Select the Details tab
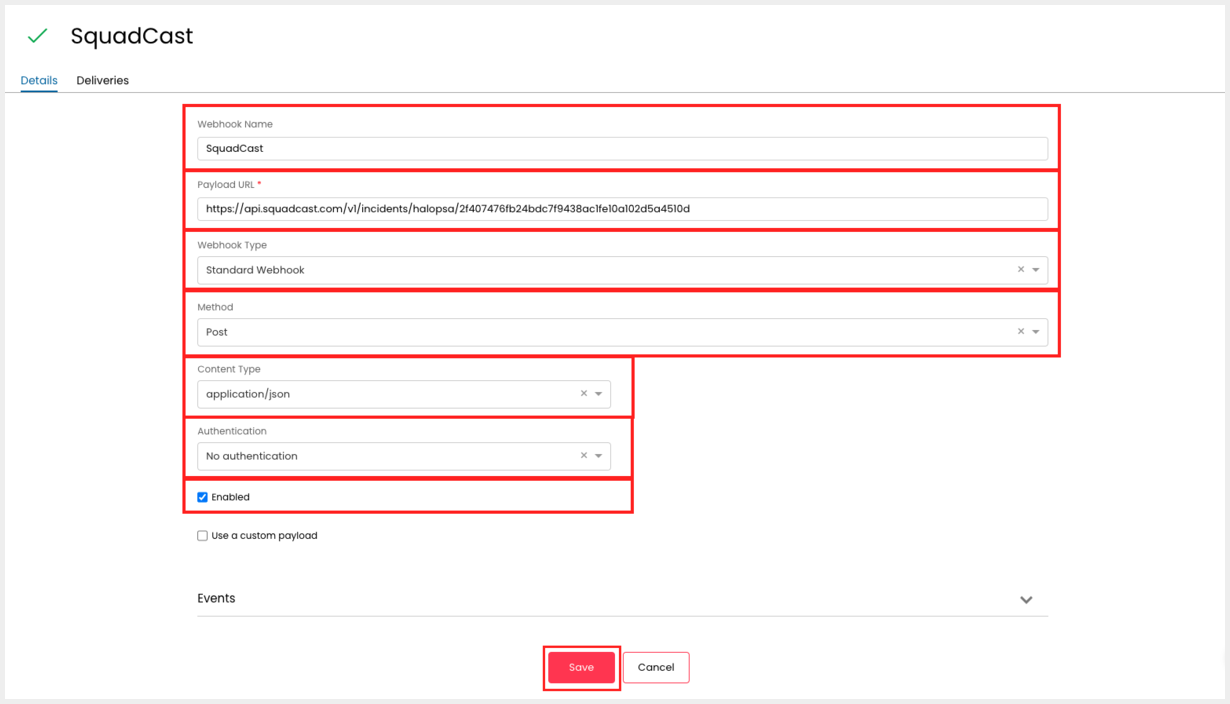Viewport: 1230px width, 704px height. point(38,80)
